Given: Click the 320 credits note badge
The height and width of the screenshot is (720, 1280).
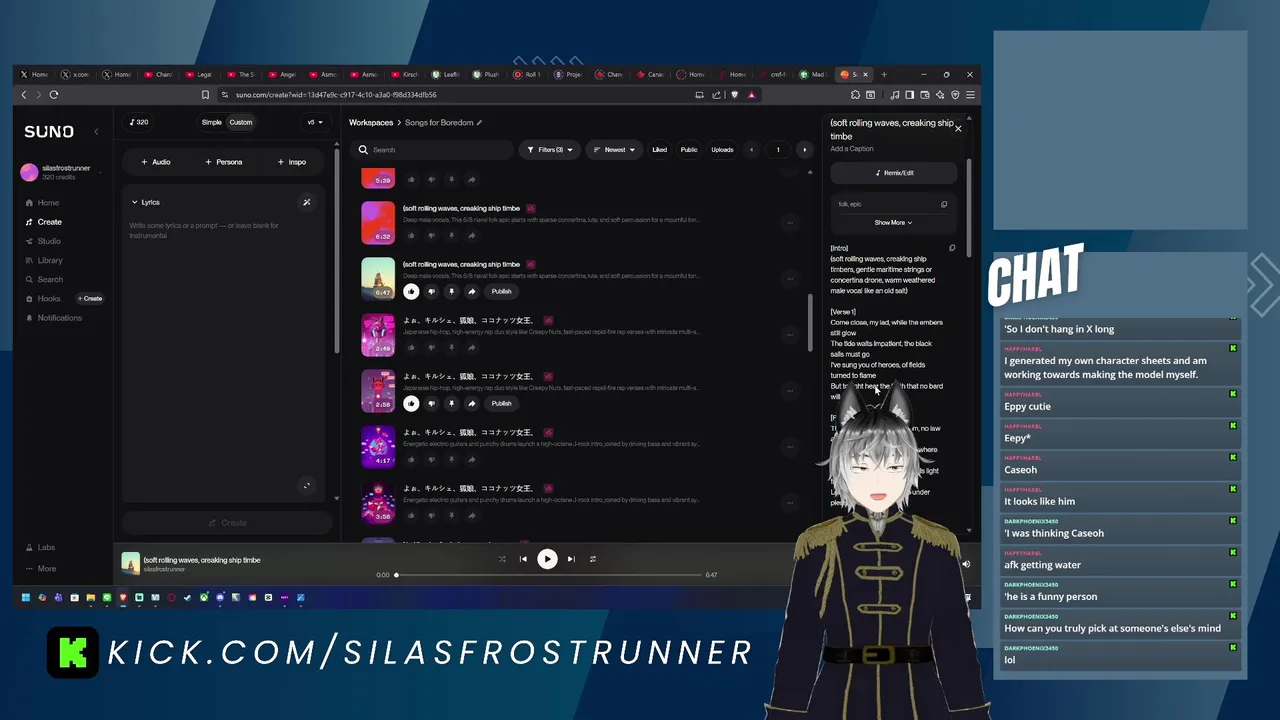Looking at the screenshot, I should pyautogui.click(x=139, y=122).
